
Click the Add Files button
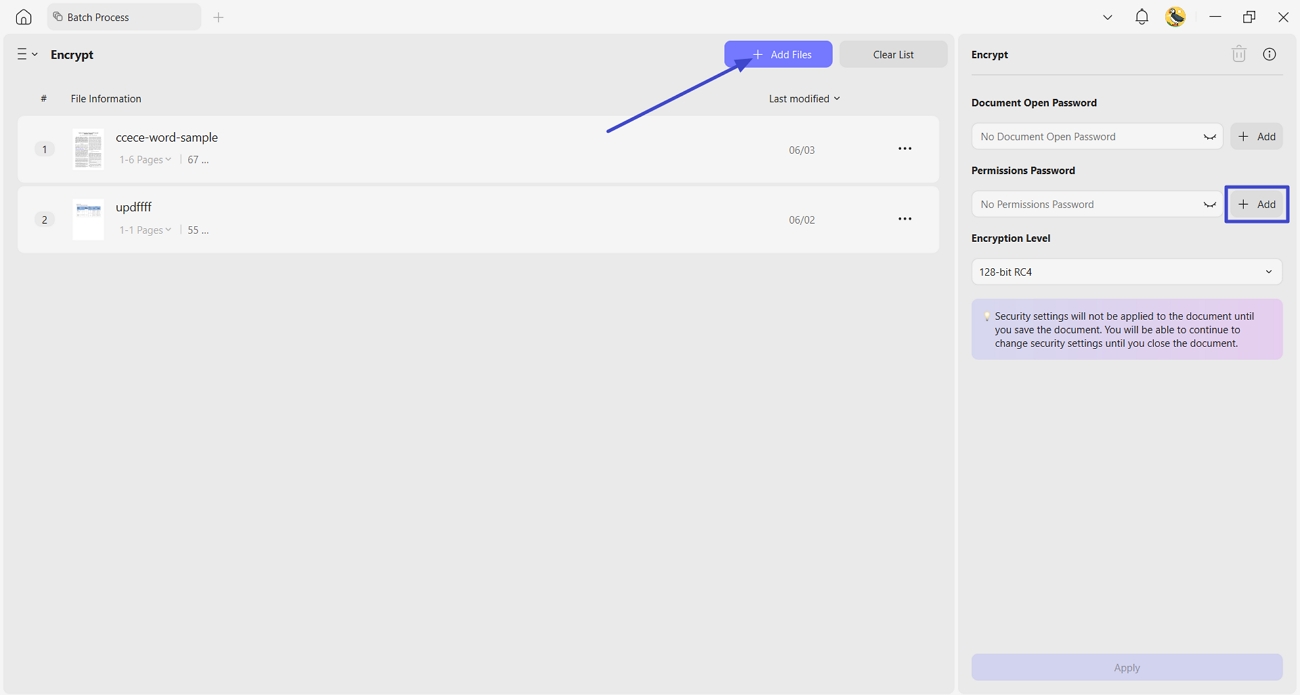pos(778,54)
